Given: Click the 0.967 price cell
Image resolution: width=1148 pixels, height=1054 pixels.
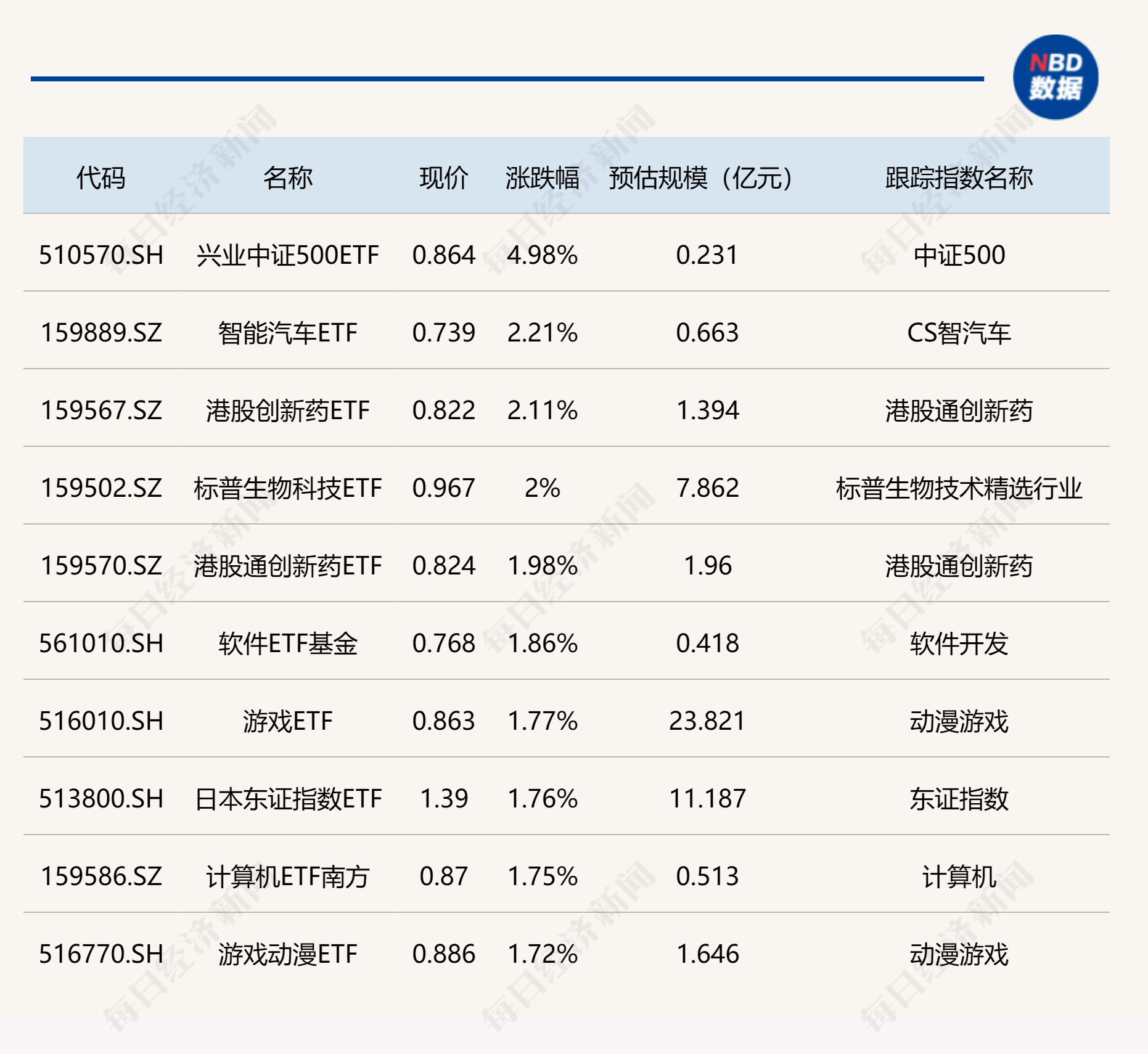Looking at the screenshot, I should [444, 488].
